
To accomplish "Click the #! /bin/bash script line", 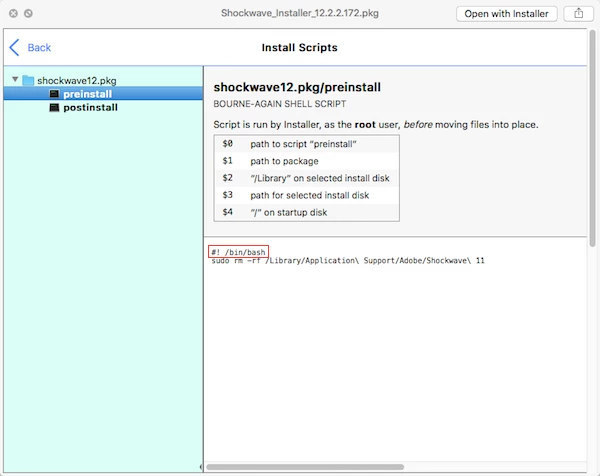I will tap(238, 252).
